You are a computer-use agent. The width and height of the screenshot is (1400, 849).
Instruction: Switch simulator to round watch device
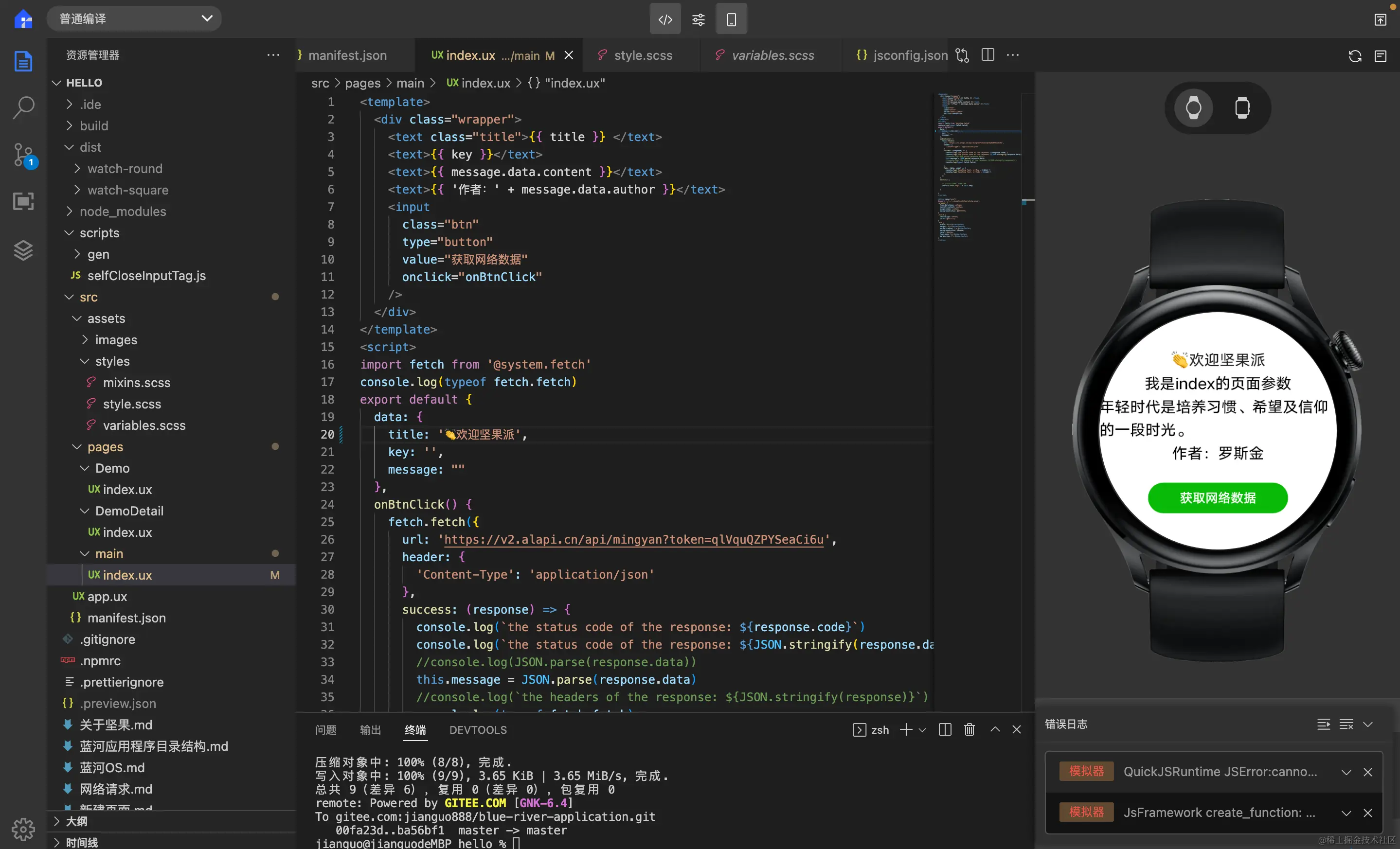(1193, 108)
